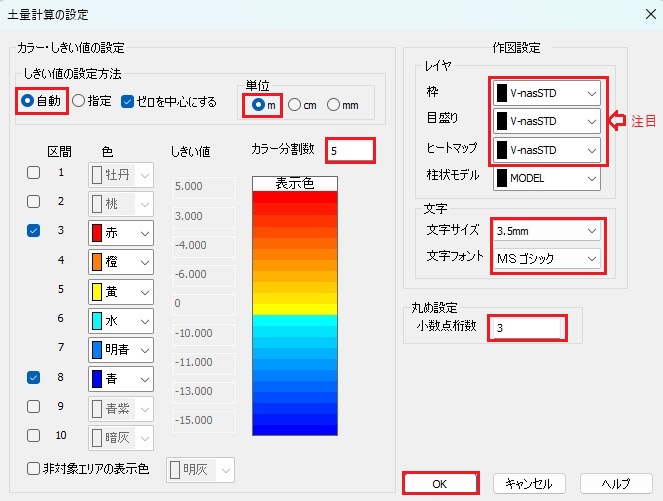Select the mm unit radio button
The image size is (663, 501).
[x=335, y=104]
